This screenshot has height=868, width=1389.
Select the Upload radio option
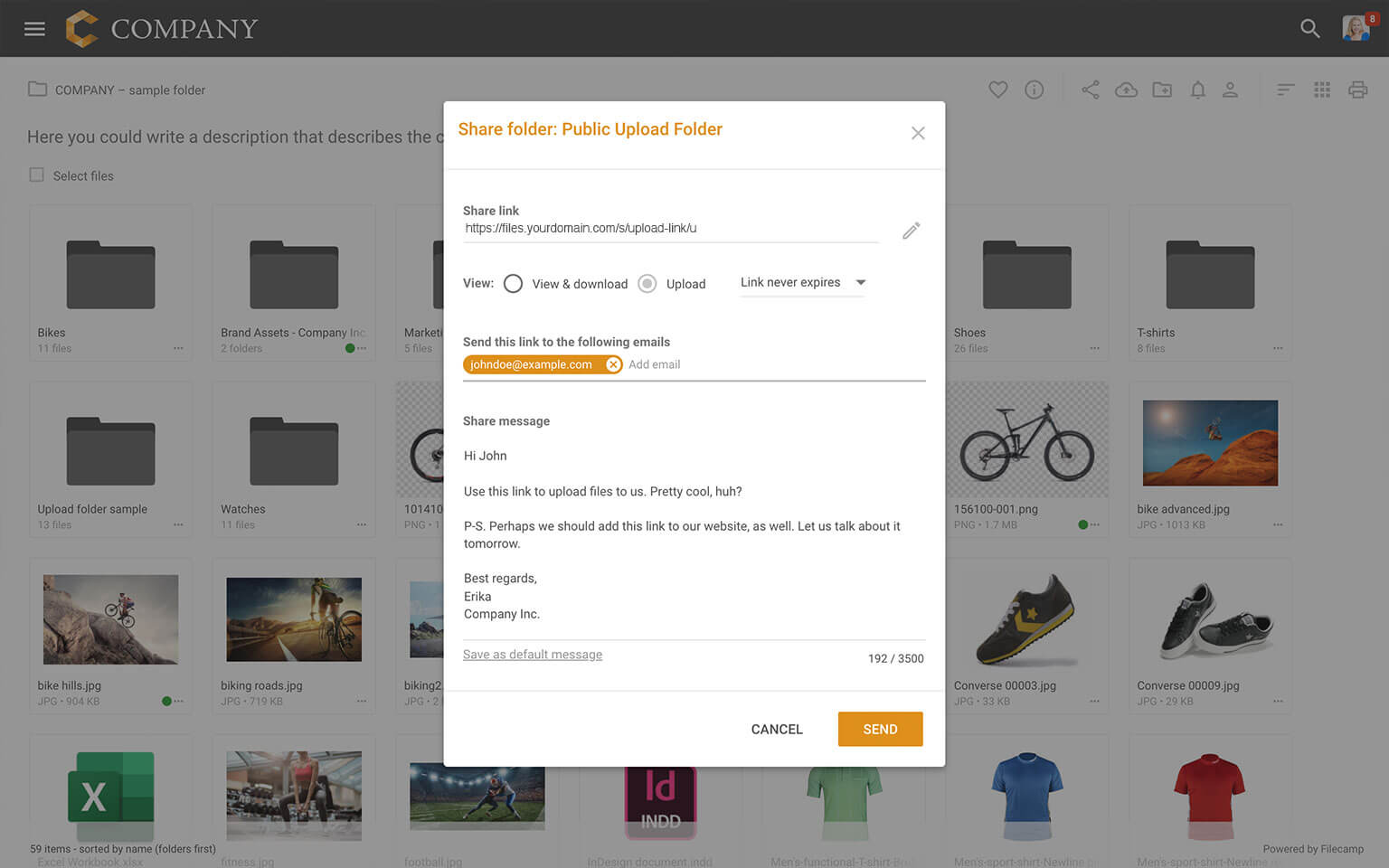click(647, 284)
